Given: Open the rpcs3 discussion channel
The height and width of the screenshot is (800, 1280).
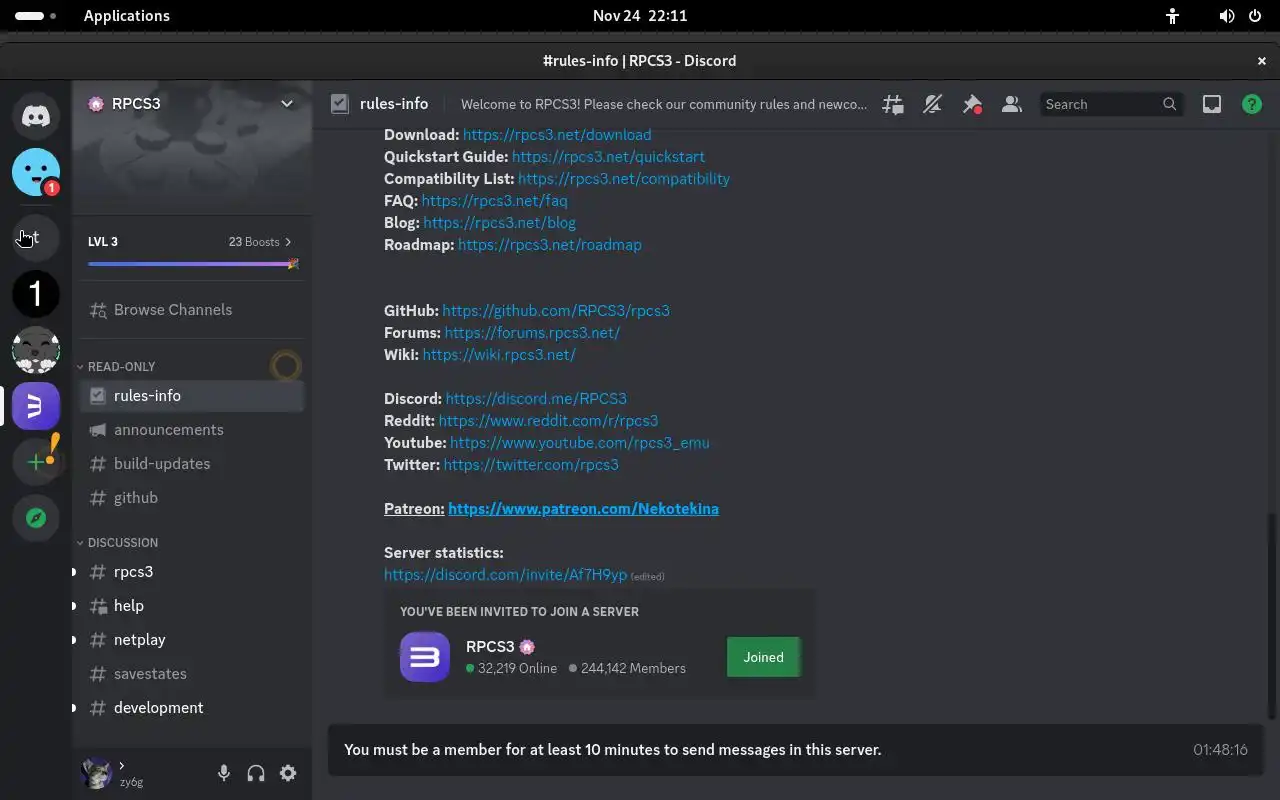Looking at the screenshot, I should click(192, 572).
